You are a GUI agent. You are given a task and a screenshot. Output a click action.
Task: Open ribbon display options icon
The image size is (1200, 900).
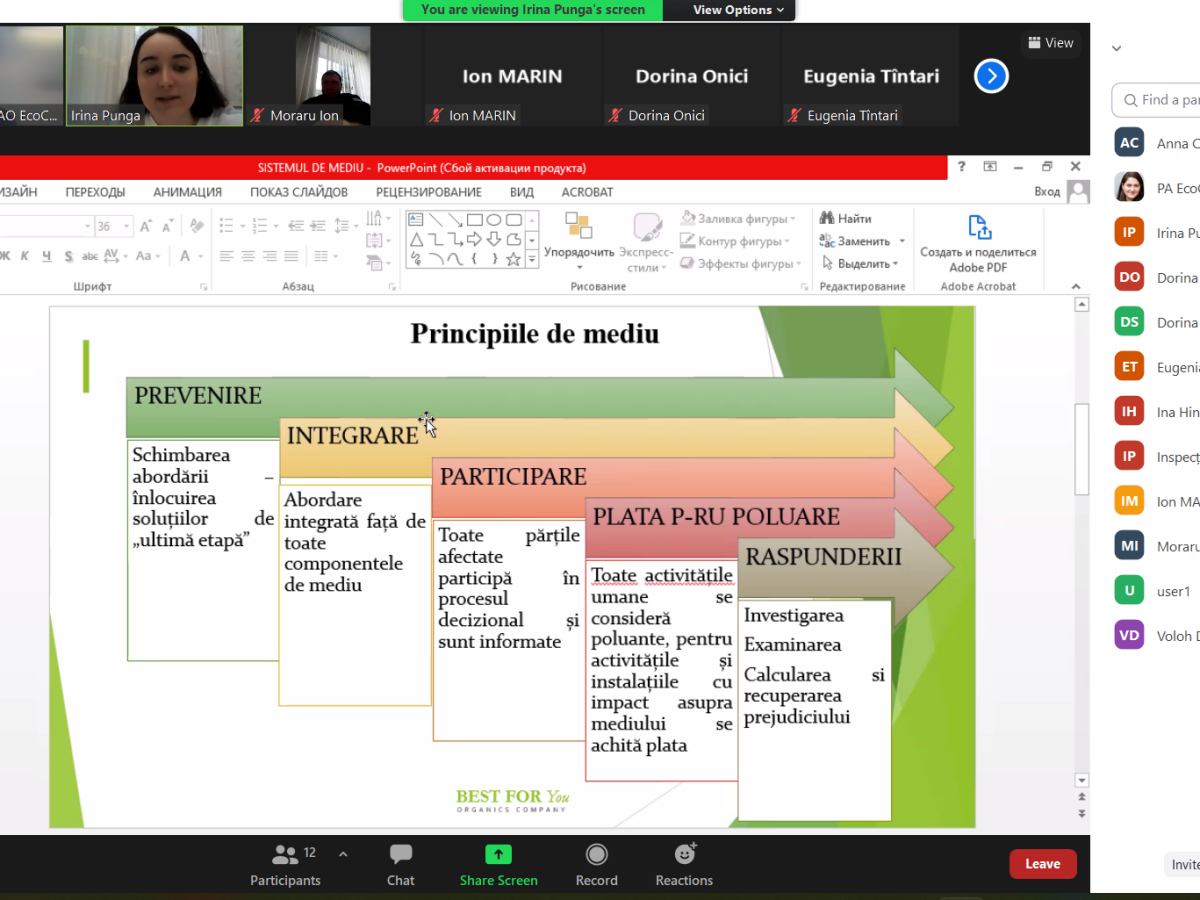coord(990,167)
